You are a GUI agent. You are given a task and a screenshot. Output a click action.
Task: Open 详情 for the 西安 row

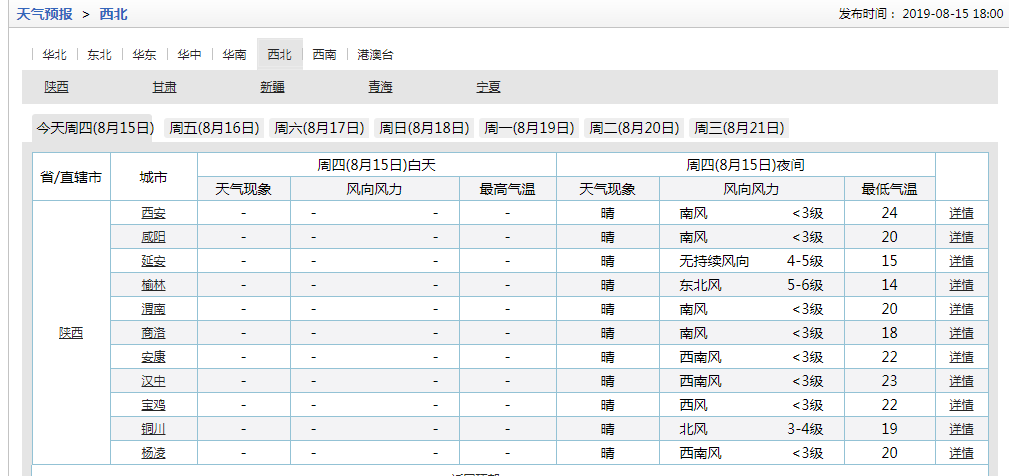click(x=961, y=213)
